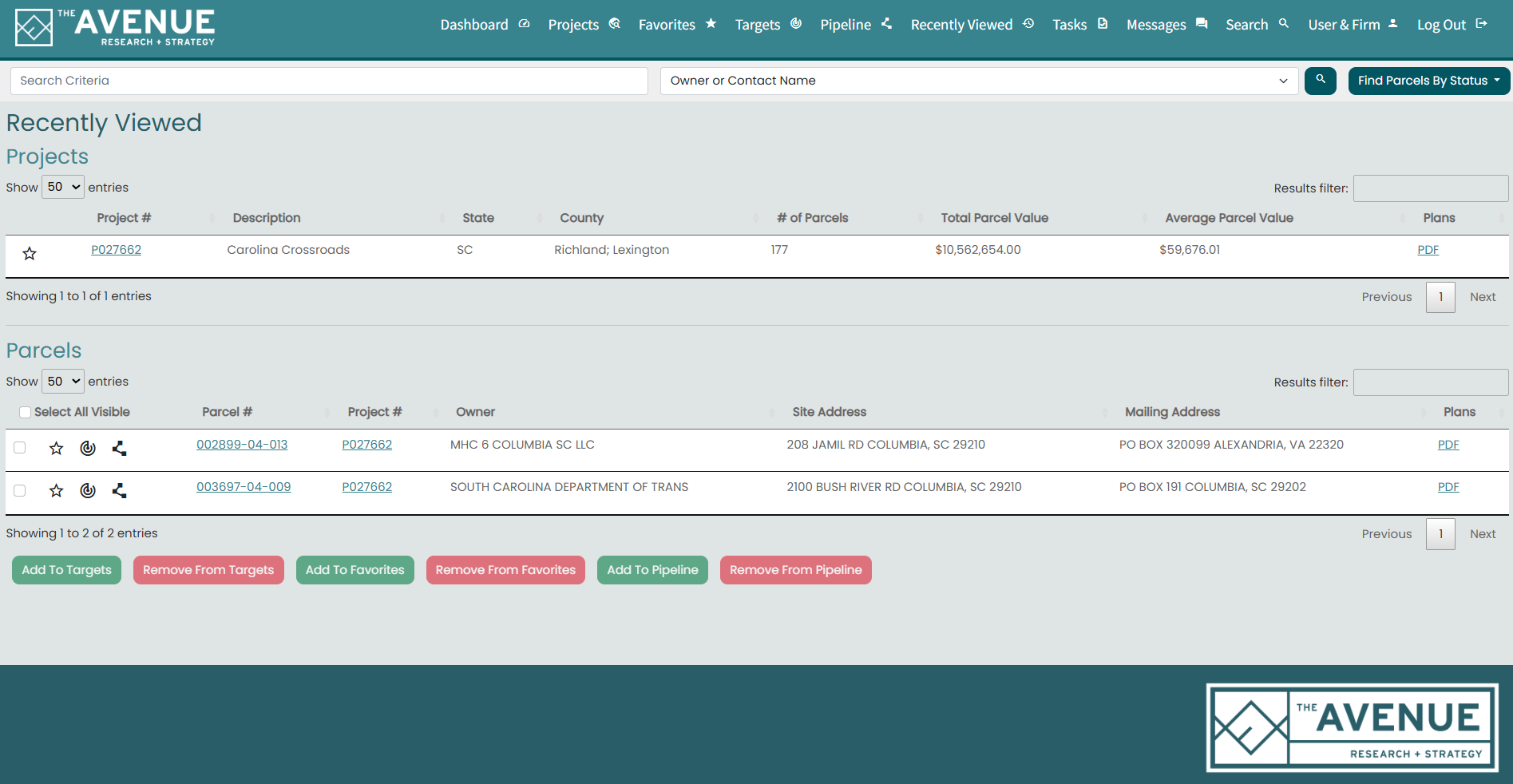Add parcel 002899-04-013 to targets icon

click(x=88, y=448)
